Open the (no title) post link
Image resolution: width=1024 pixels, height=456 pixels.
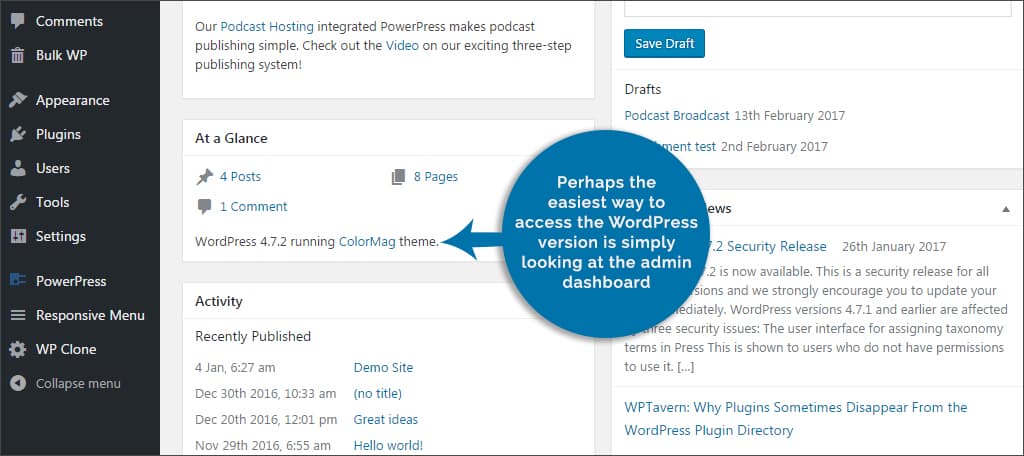[377, 394]
